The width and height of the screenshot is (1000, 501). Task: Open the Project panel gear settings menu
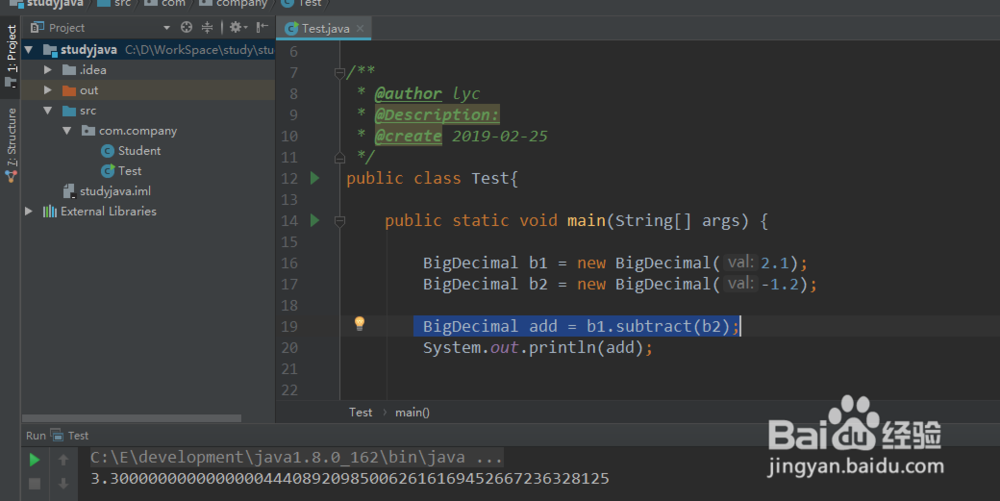[x=237, y=27]
